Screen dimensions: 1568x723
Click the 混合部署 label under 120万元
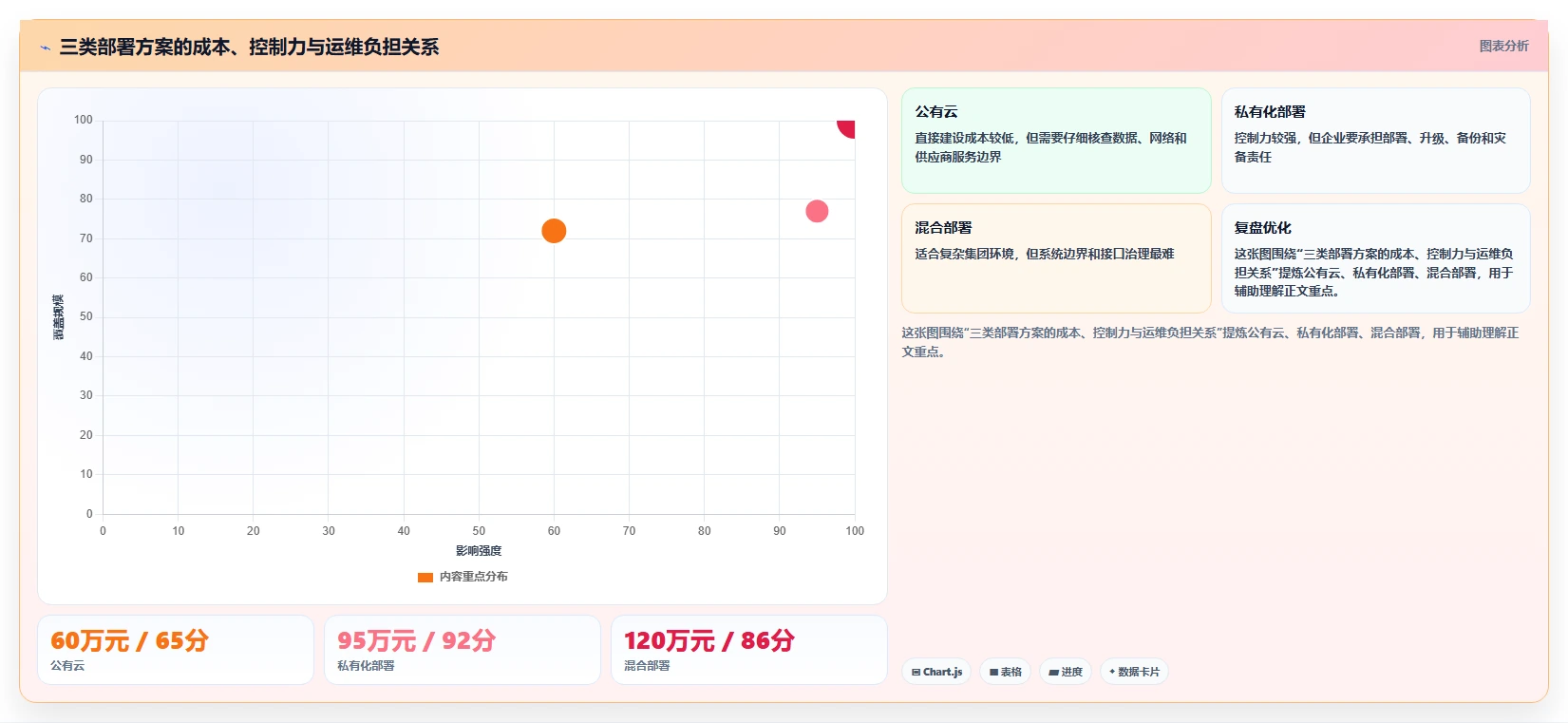(647, 666)
